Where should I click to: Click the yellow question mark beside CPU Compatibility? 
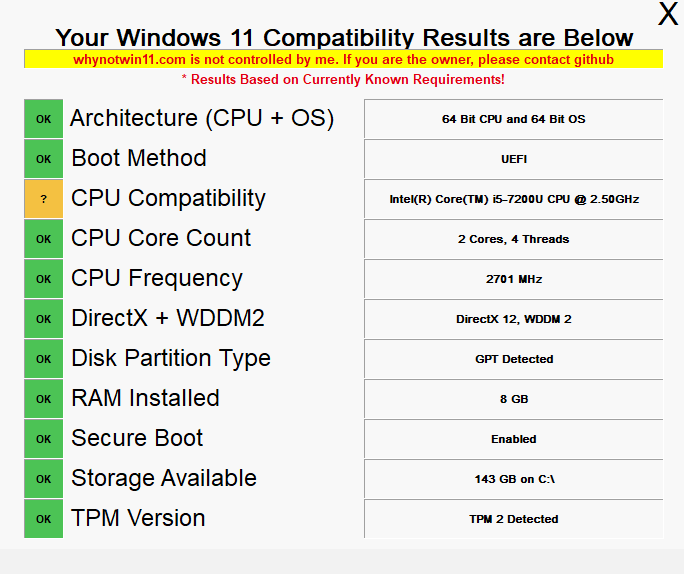(43, 199)
